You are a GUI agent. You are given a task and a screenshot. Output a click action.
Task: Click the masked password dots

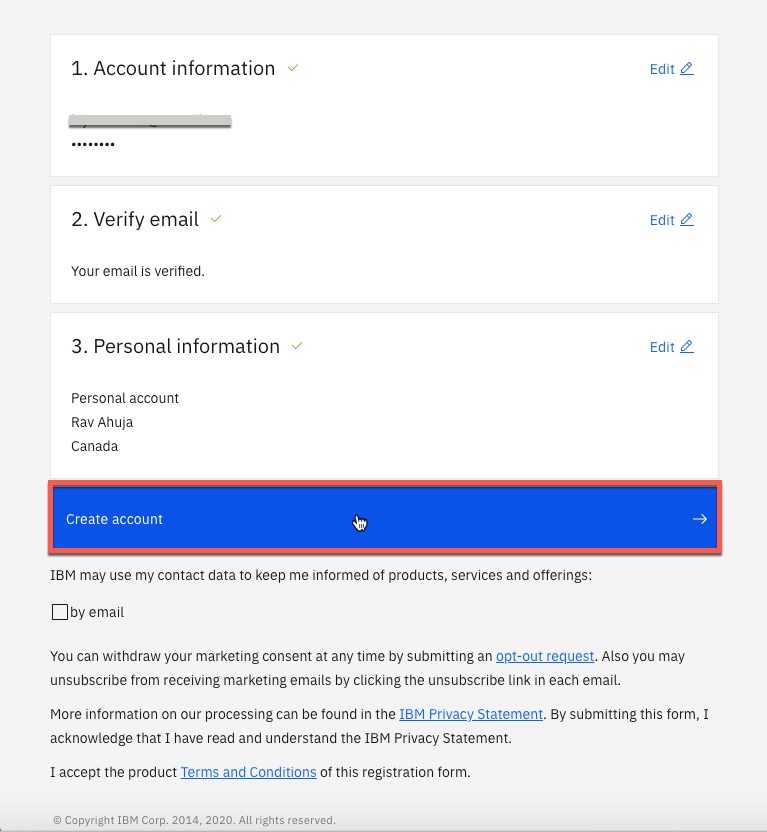(x=93, y=146)
